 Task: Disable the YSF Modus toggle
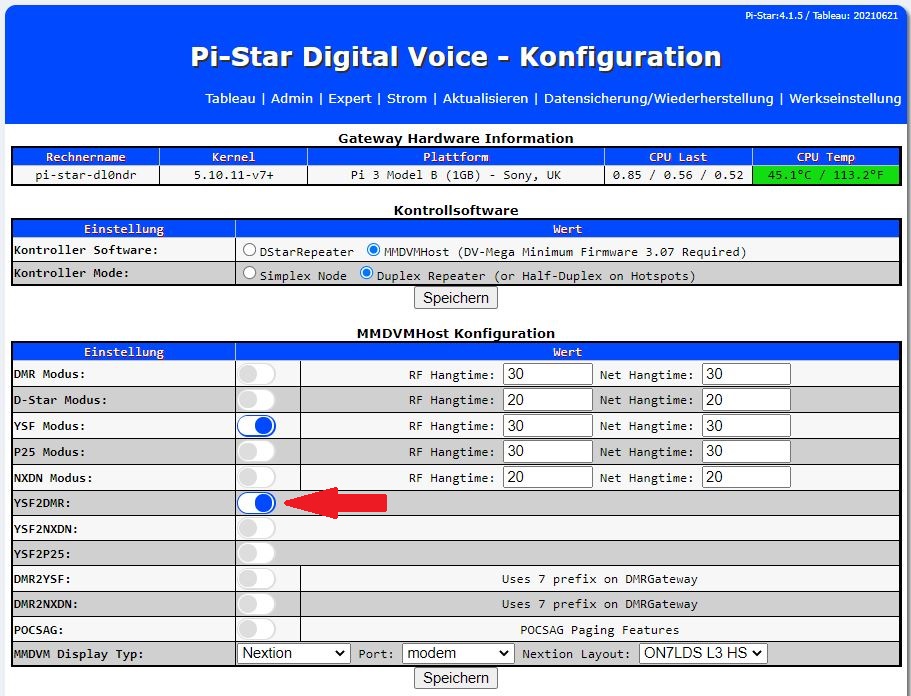pos(256,426)
